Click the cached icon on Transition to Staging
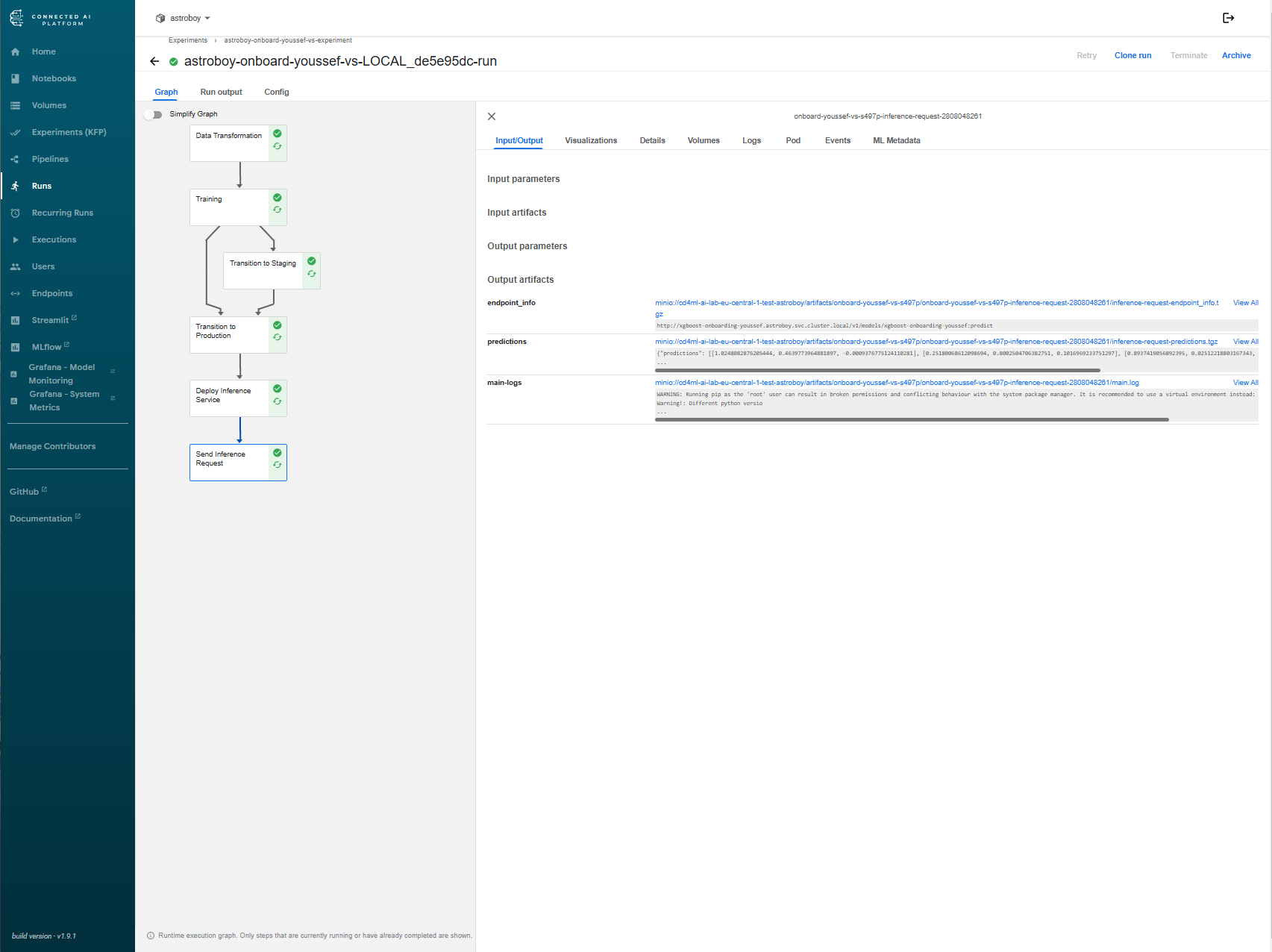This screenshot has width=1272, height=952. tap(312, 274)
